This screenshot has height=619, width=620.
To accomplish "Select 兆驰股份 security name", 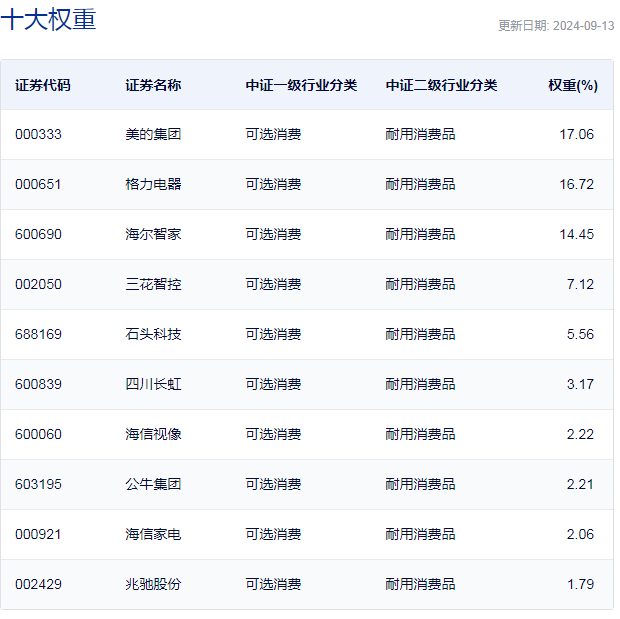I will (153, 585).
